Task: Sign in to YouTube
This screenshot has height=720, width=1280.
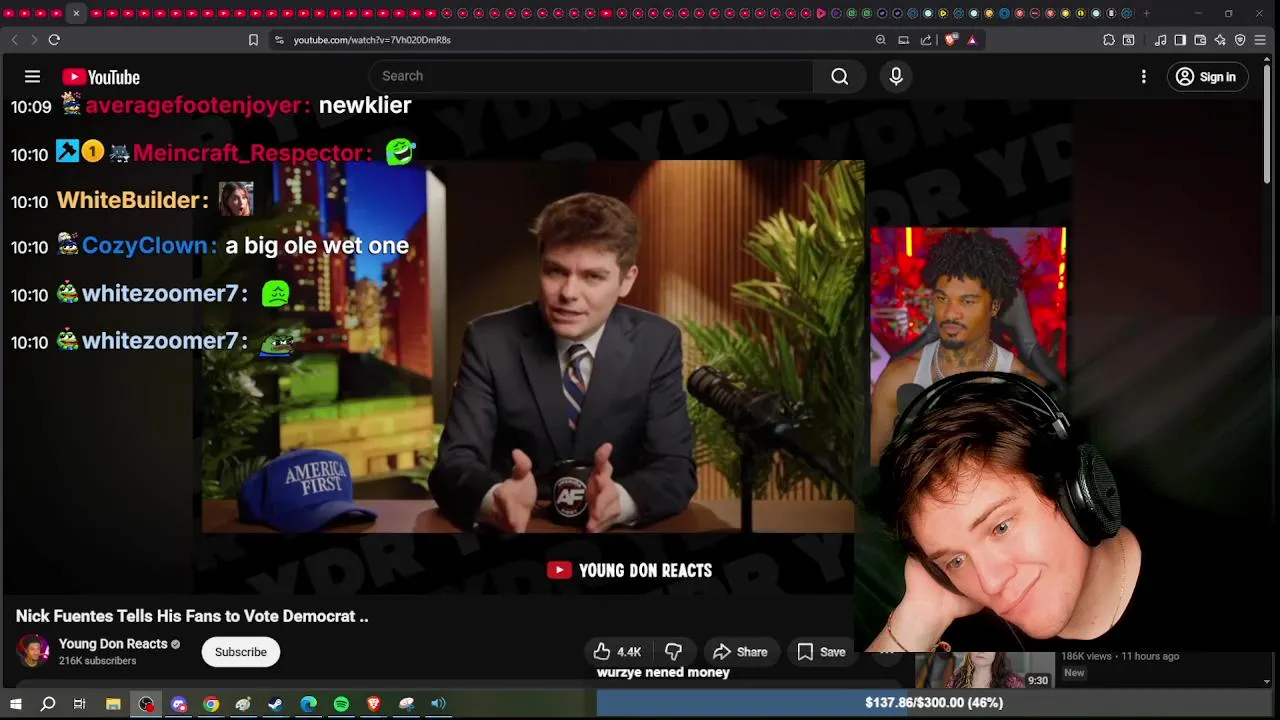Action: [x=1207, y=77]
